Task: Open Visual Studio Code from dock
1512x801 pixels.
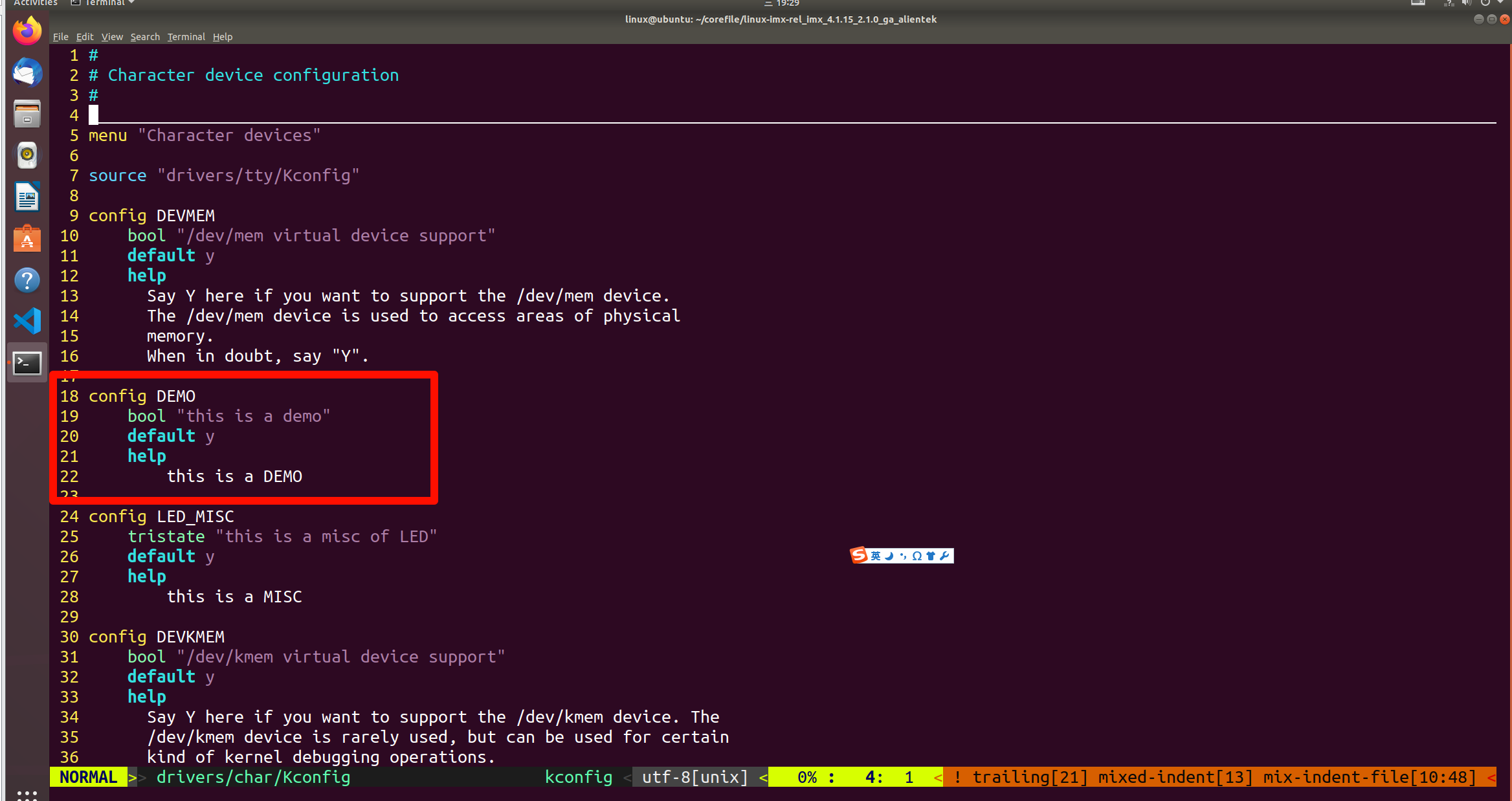Action: coord(27,322)
